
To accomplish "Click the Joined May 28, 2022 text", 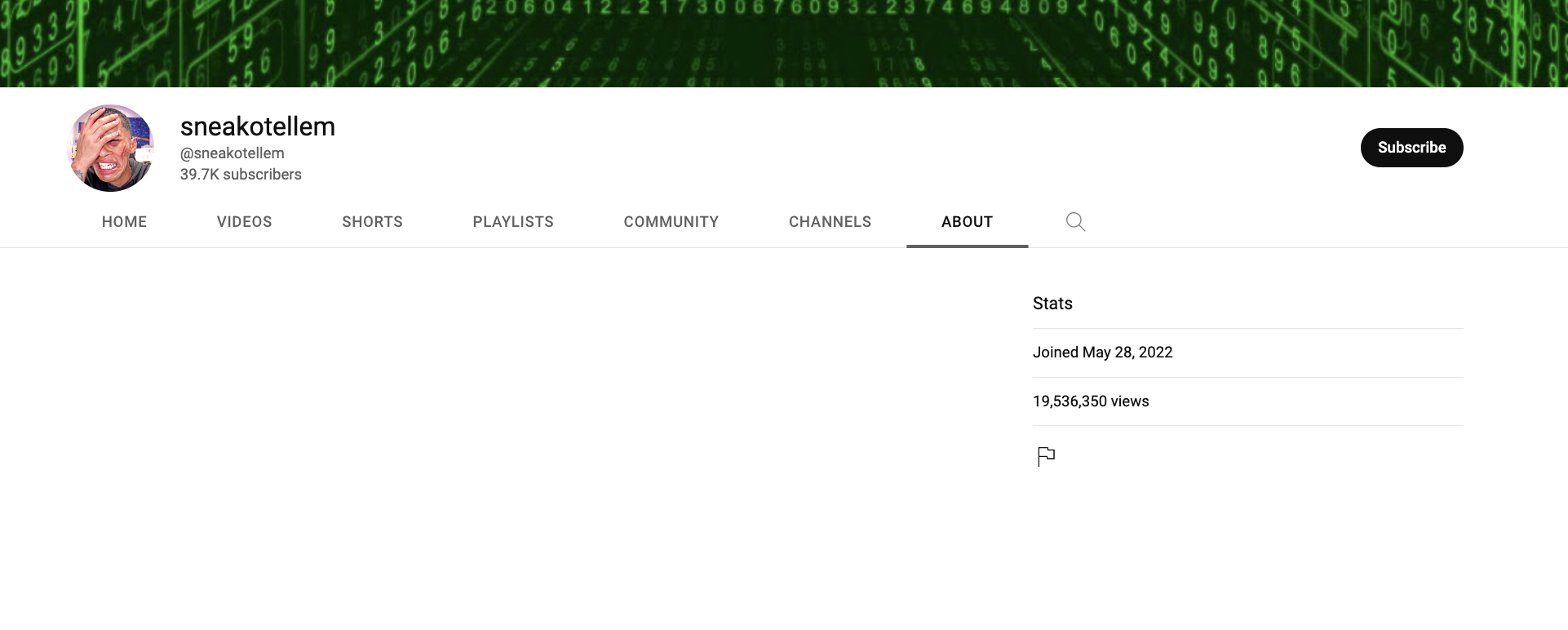I will coord(1102,353).
